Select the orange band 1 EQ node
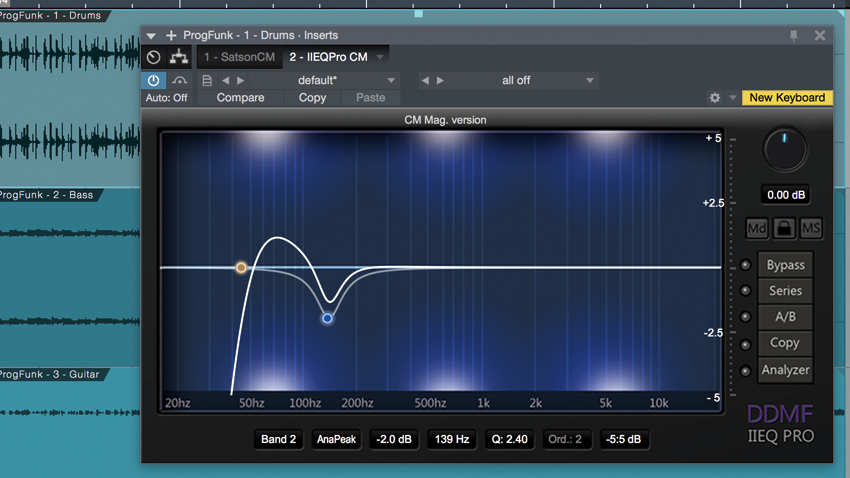This screenshot has width=850, height=478. click(x=241, y=268)
